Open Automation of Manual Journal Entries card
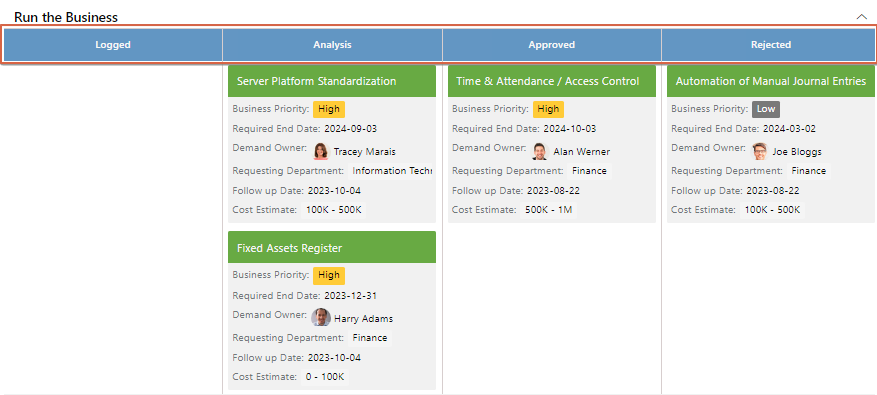Image resolution: width=877 pixels, height=395 pixels. click(x=771, y=81)
